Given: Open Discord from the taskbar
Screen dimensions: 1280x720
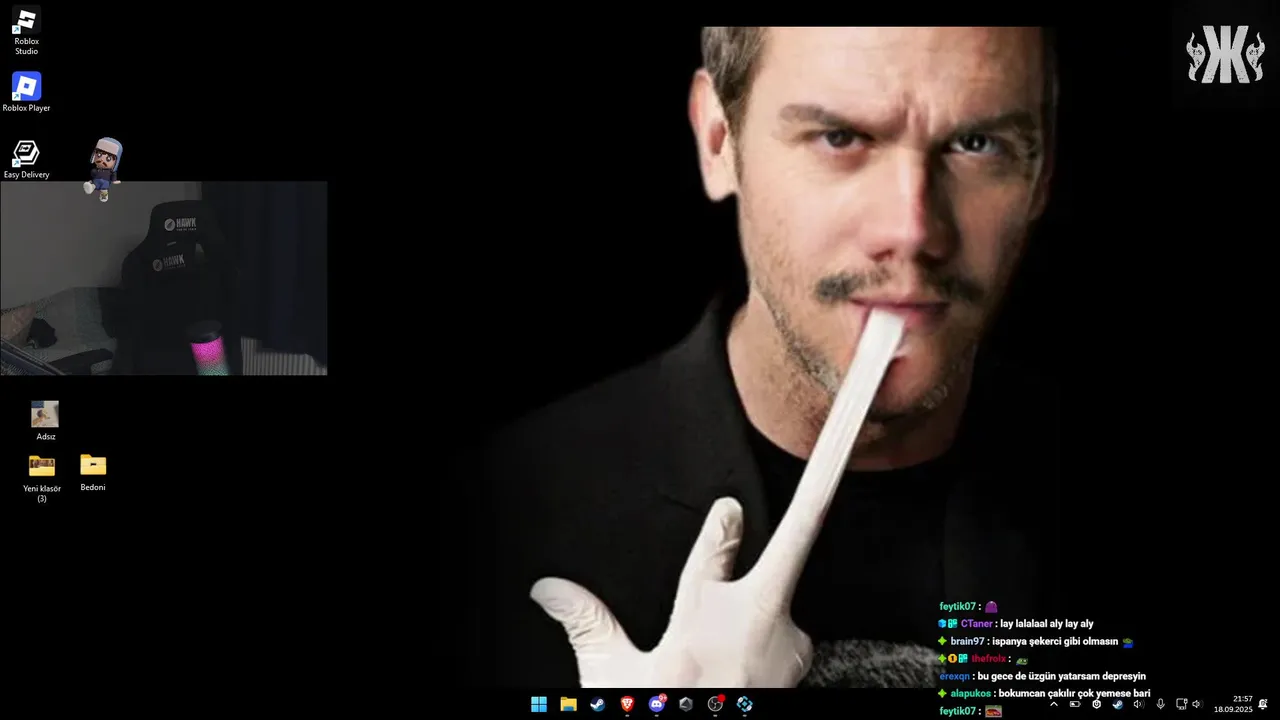Looking at the screenshot, I should (x=657, y=704).
